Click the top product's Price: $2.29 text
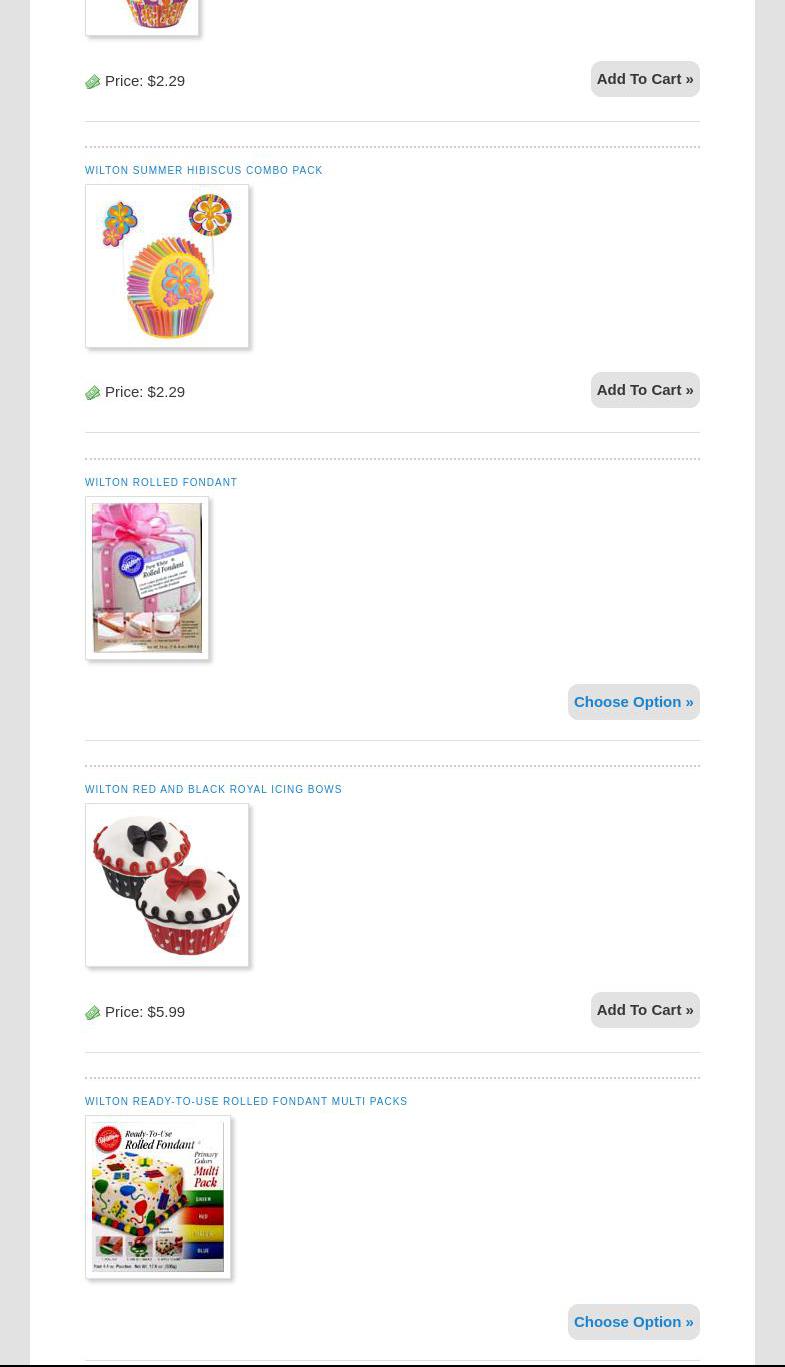Viewport: 785px width, 1367px height. click(x=145, y=81)
